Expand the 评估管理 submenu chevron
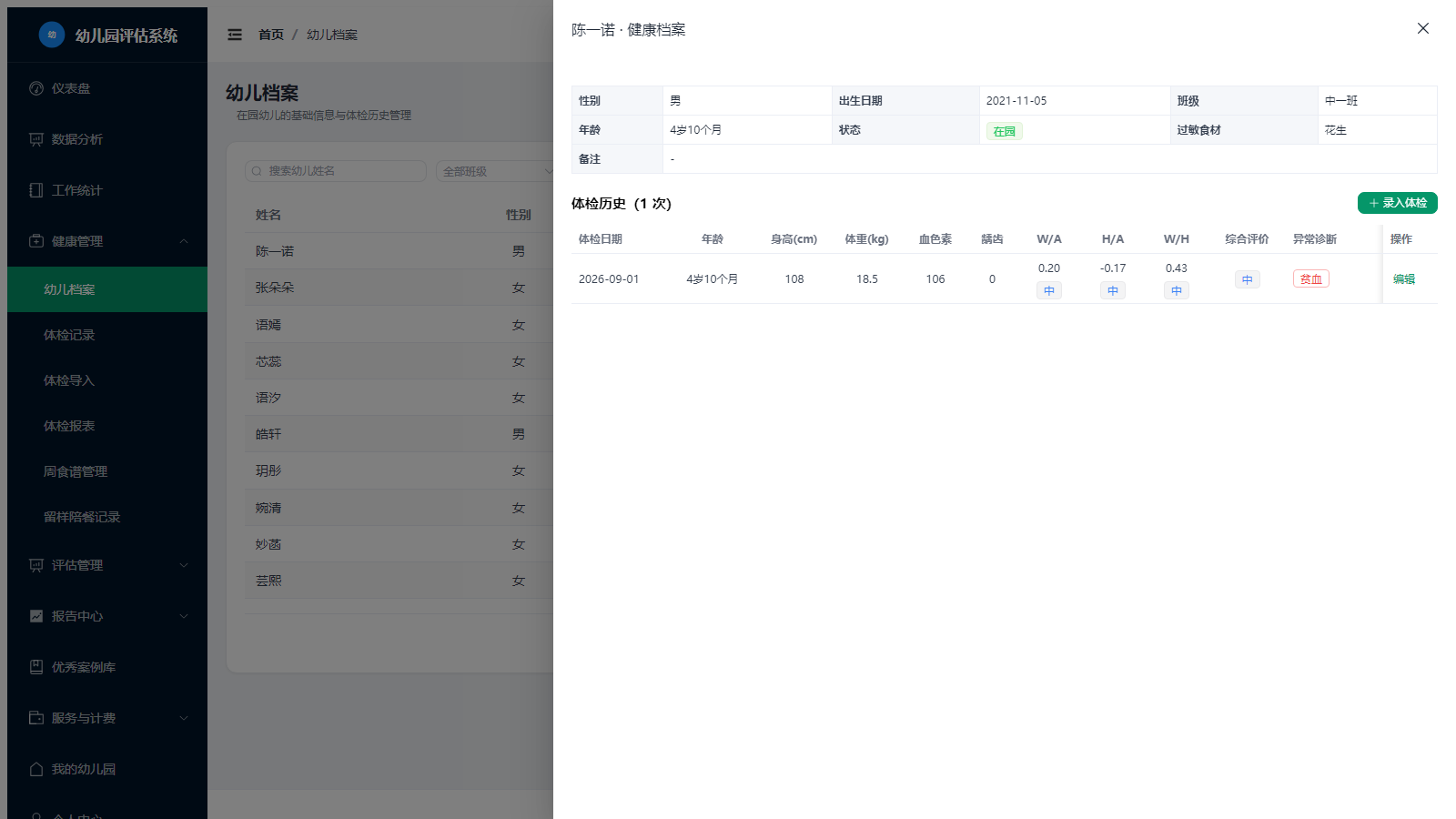This screenshot has height=819, width=1456. pos(184,565)
